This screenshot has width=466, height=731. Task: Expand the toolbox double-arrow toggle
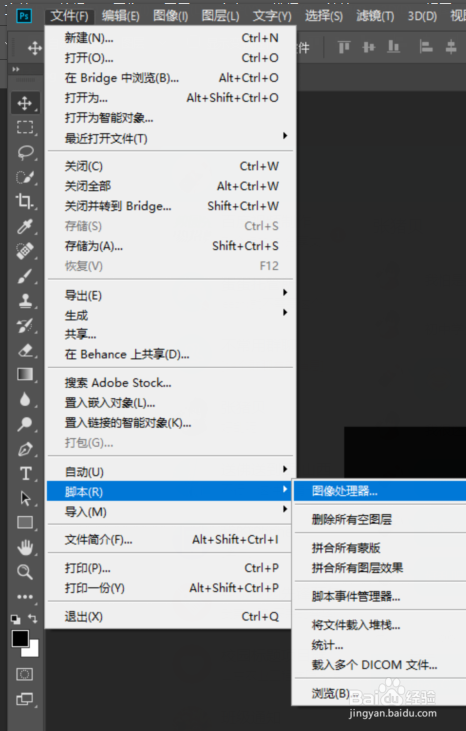tap(16, 69)
